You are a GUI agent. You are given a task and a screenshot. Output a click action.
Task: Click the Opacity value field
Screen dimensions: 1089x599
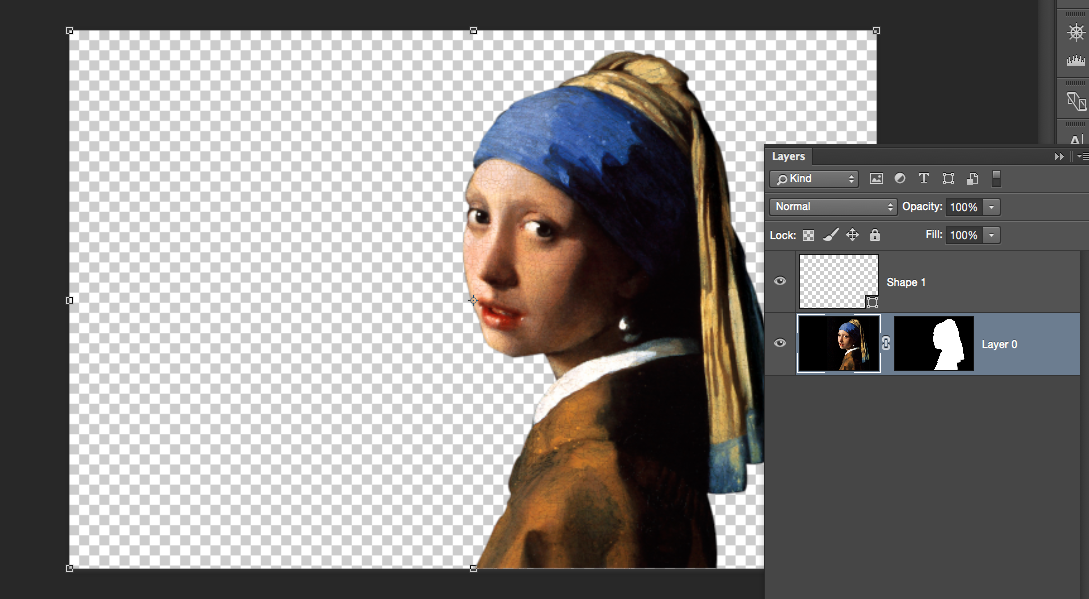(964, 207)
